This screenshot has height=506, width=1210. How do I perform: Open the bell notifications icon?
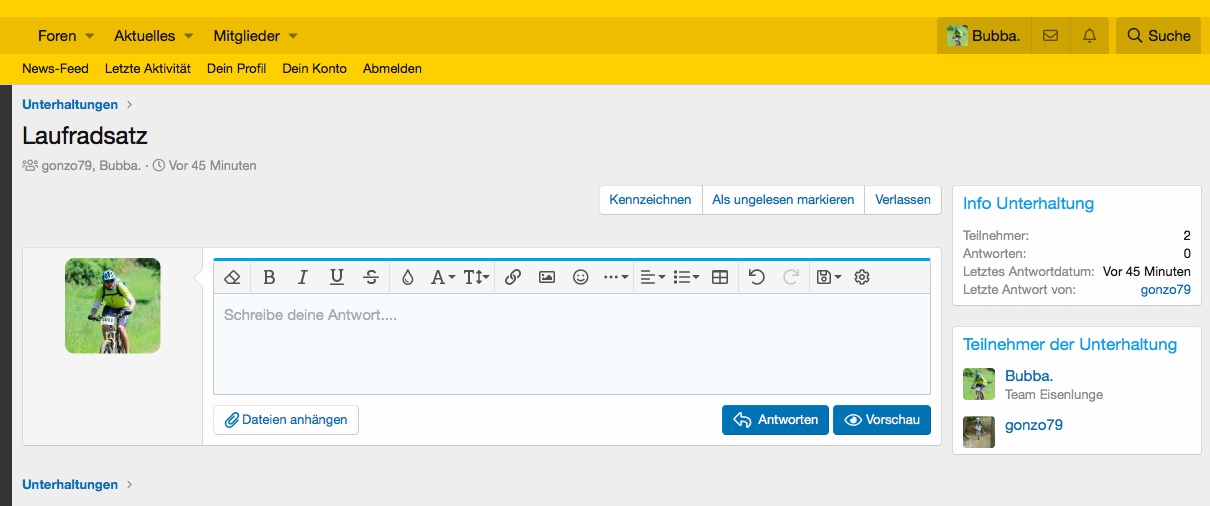(1090, 36)
